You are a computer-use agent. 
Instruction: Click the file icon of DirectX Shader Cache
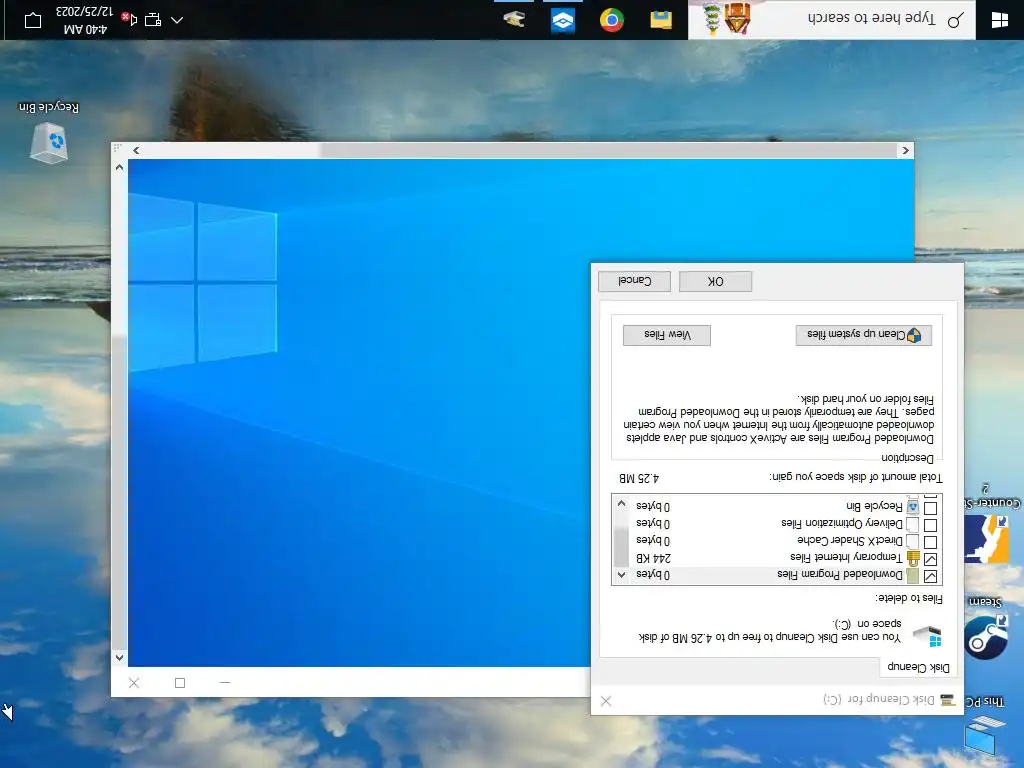pos(912,541)
